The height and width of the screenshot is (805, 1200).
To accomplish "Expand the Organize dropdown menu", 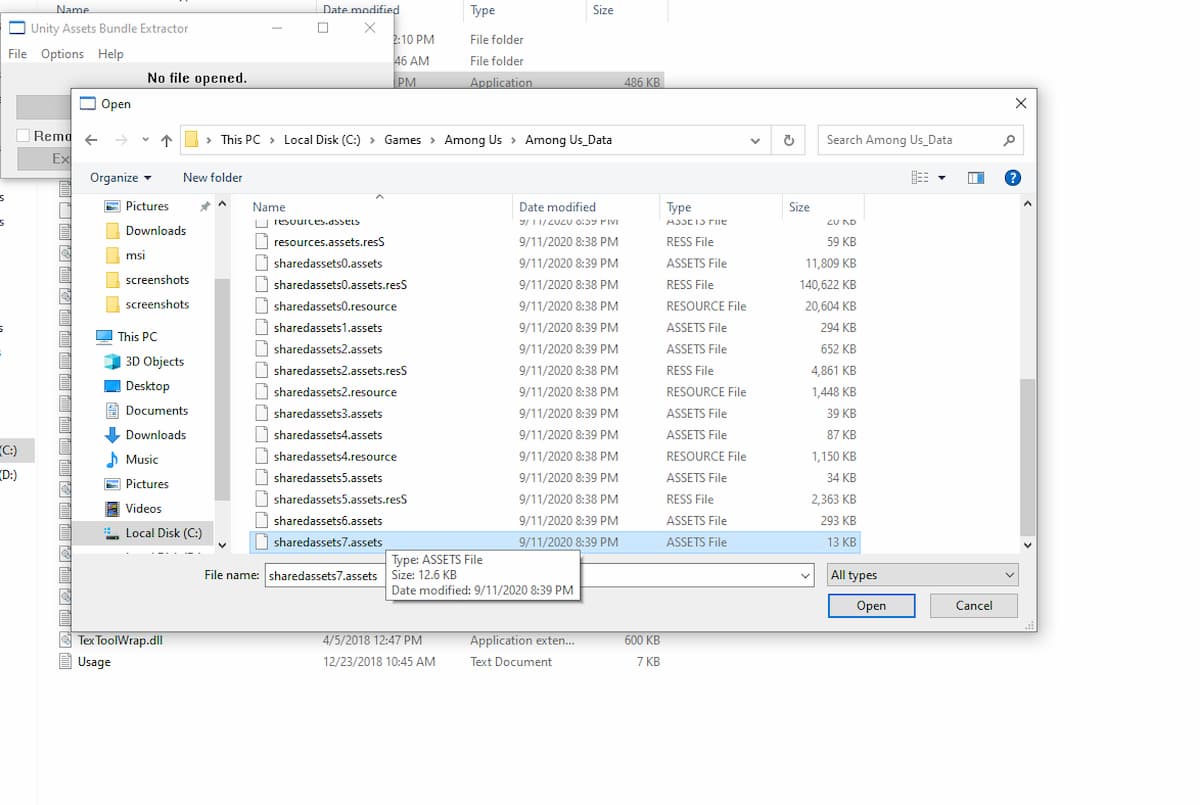I will pyautogui.click(x=121, y=178).
